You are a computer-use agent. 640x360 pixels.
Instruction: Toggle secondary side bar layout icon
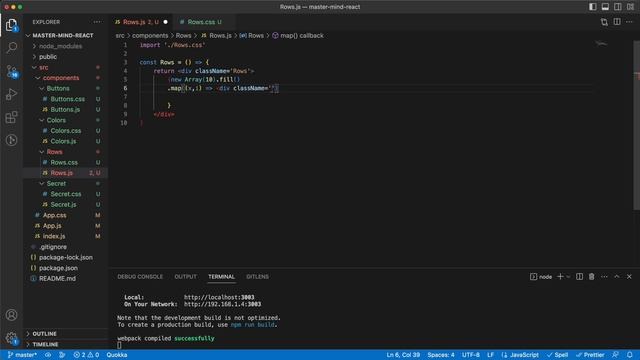(618, 7)
